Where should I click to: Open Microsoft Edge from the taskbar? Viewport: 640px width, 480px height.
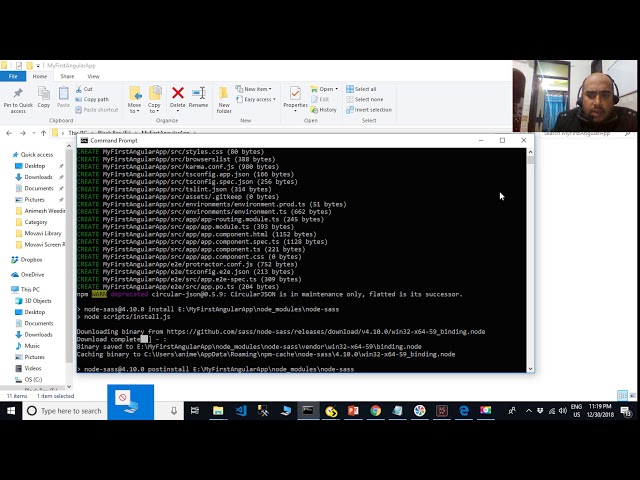[x=464, y=411]
